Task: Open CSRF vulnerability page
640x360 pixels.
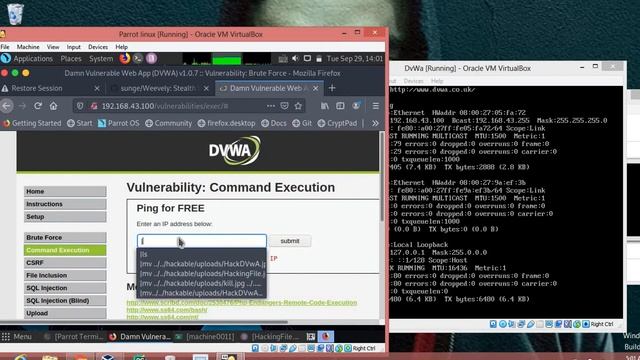Action: click(x=65, y=263)
